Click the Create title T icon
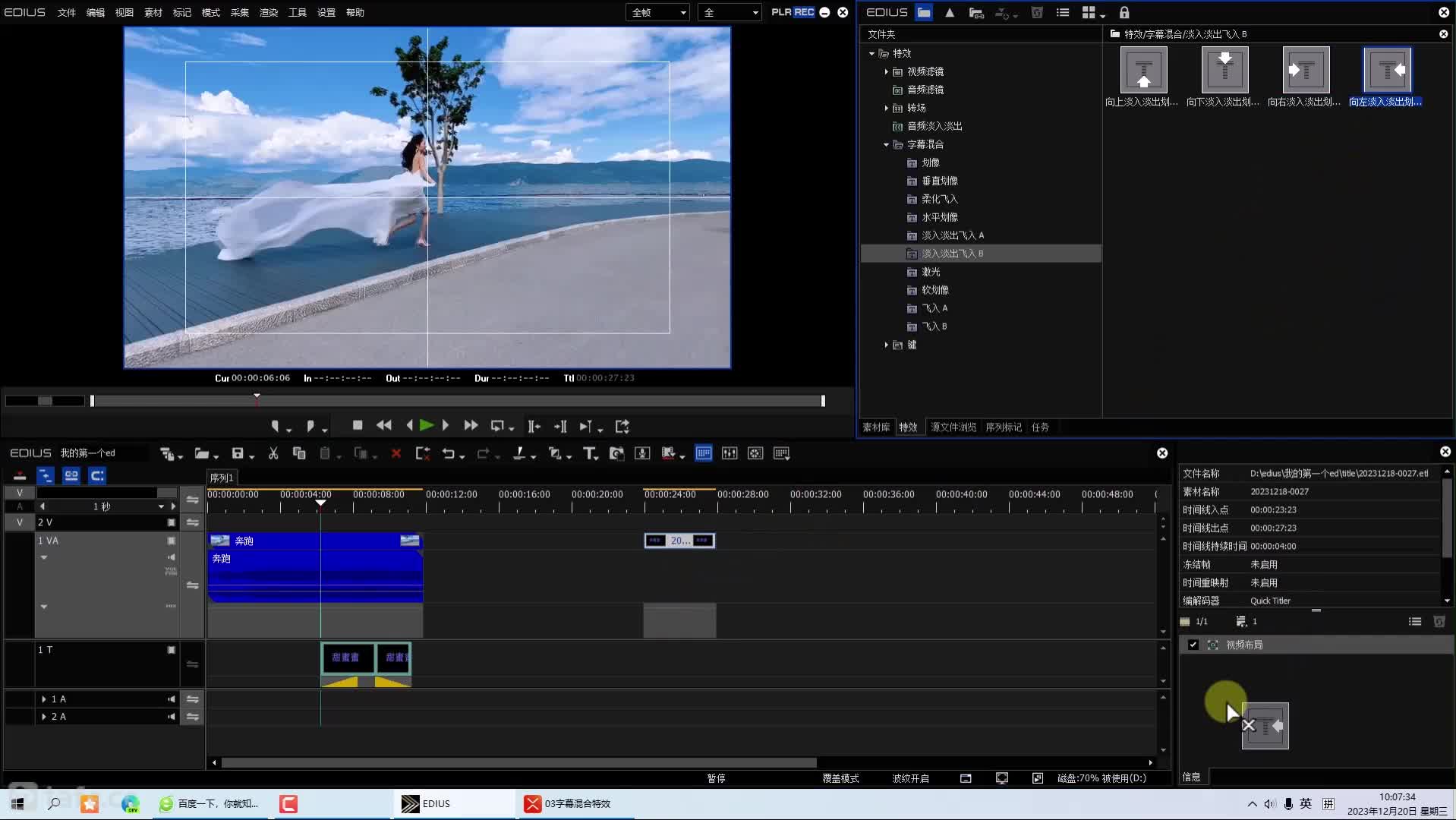Screen dimensions: 1456x820 [589, 453]
